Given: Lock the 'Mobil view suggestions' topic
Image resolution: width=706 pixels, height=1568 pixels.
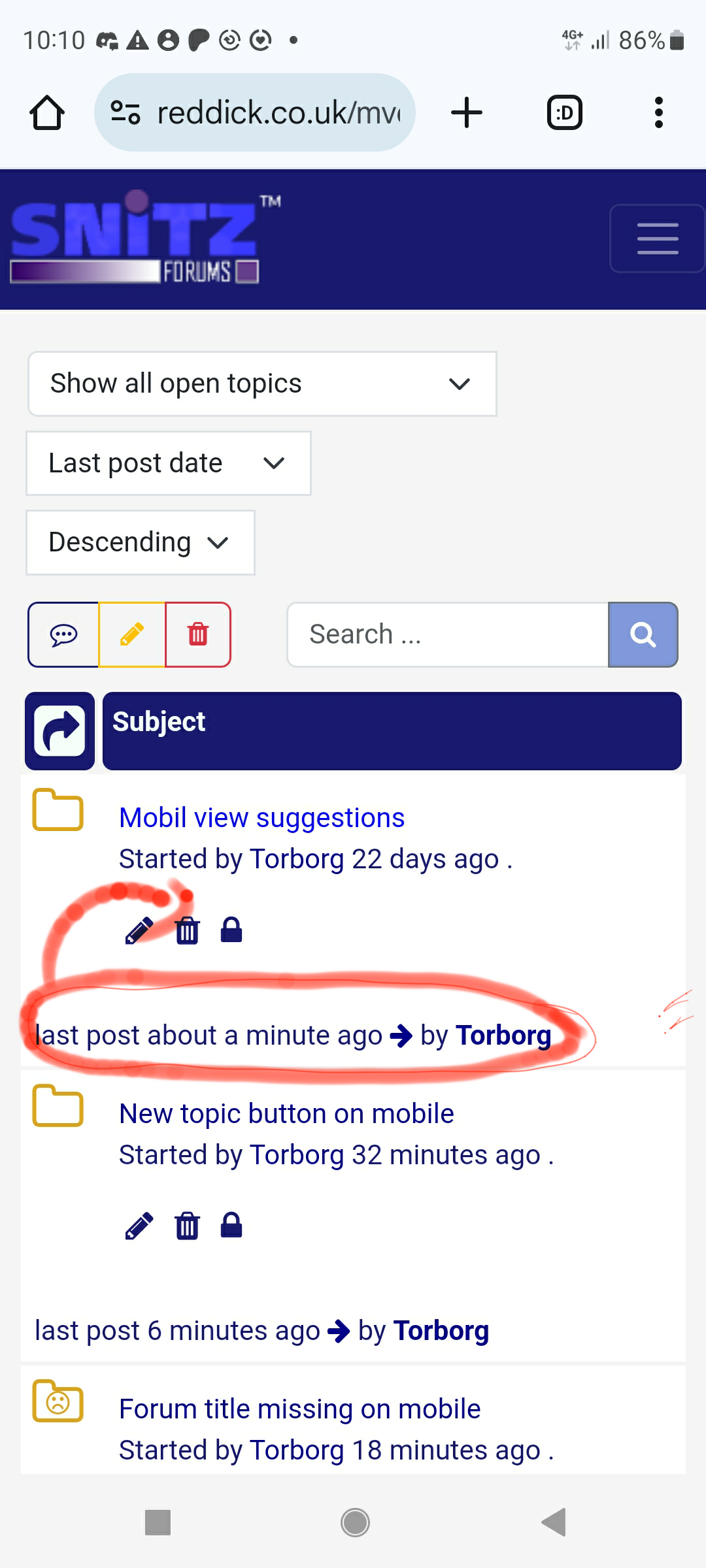Looking at the screenshot, I should click(231, 930).
